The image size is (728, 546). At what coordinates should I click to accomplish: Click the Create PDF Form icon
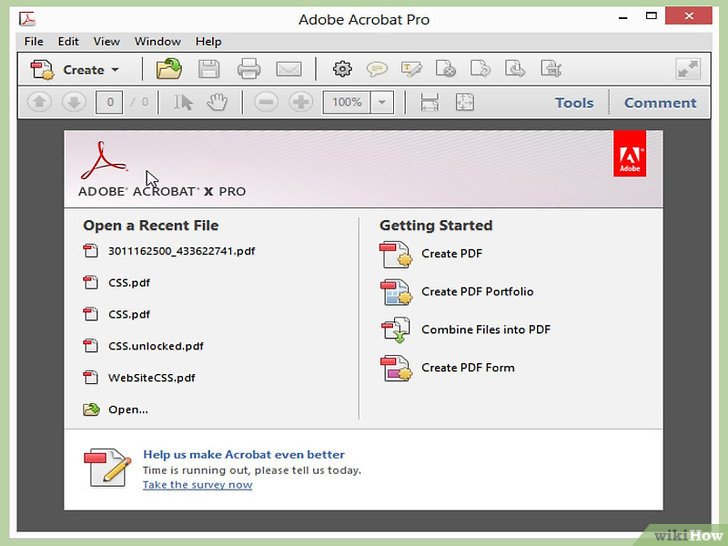pos(396,368)
